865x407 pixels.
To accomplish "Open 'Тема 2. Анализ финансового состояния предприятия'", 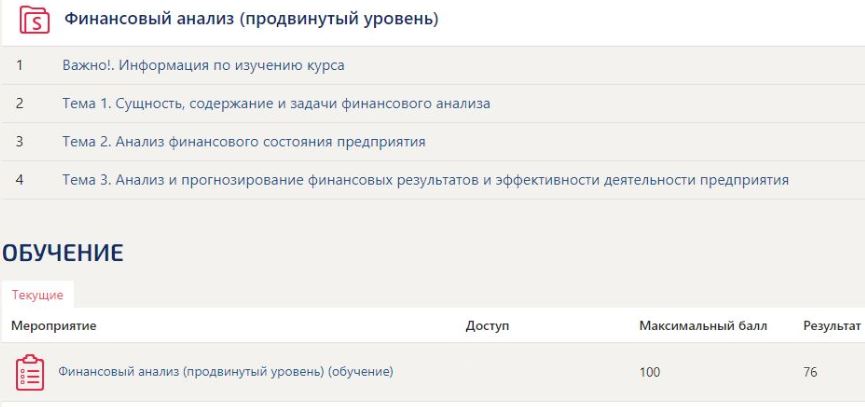I will coord(244,141).
